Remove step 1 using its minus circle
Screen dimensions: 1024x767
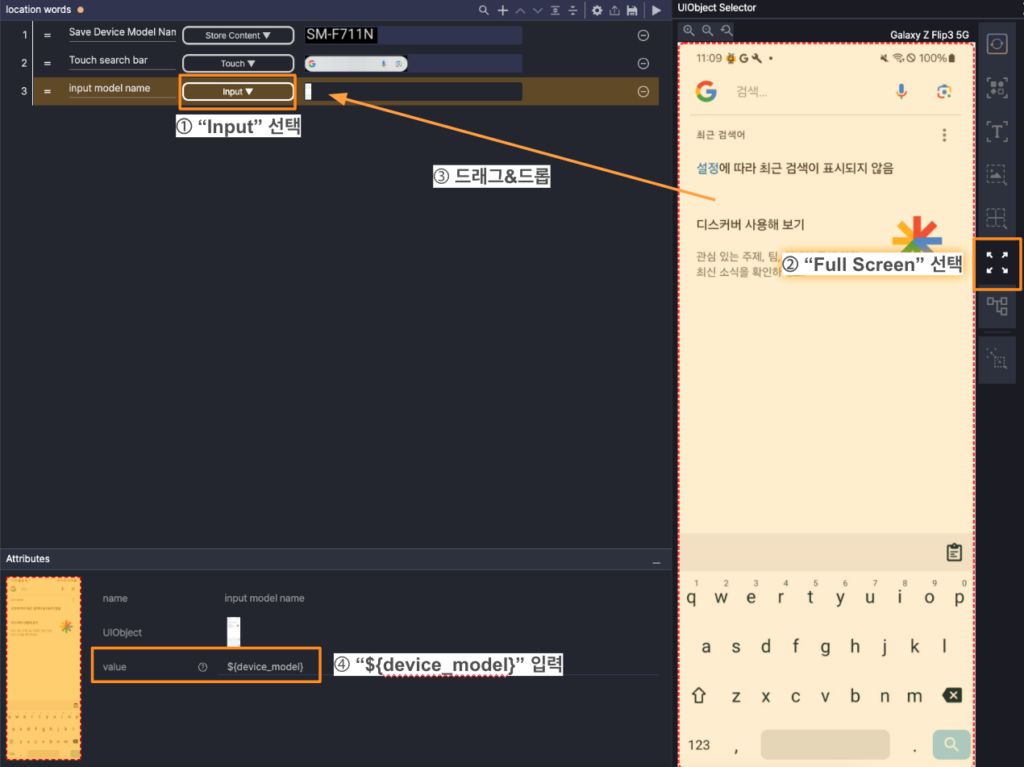(643, 36)
